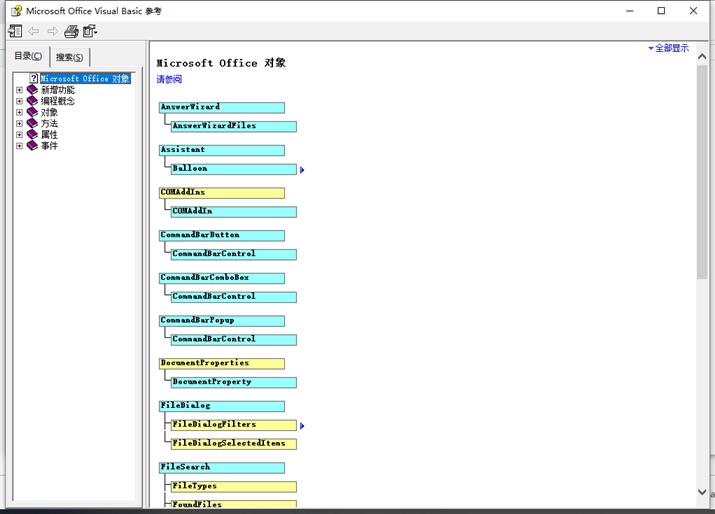This screenshot has height=514, width=715.
Task: Expand the 对象 tree node
Action: (x=19, y=112)
